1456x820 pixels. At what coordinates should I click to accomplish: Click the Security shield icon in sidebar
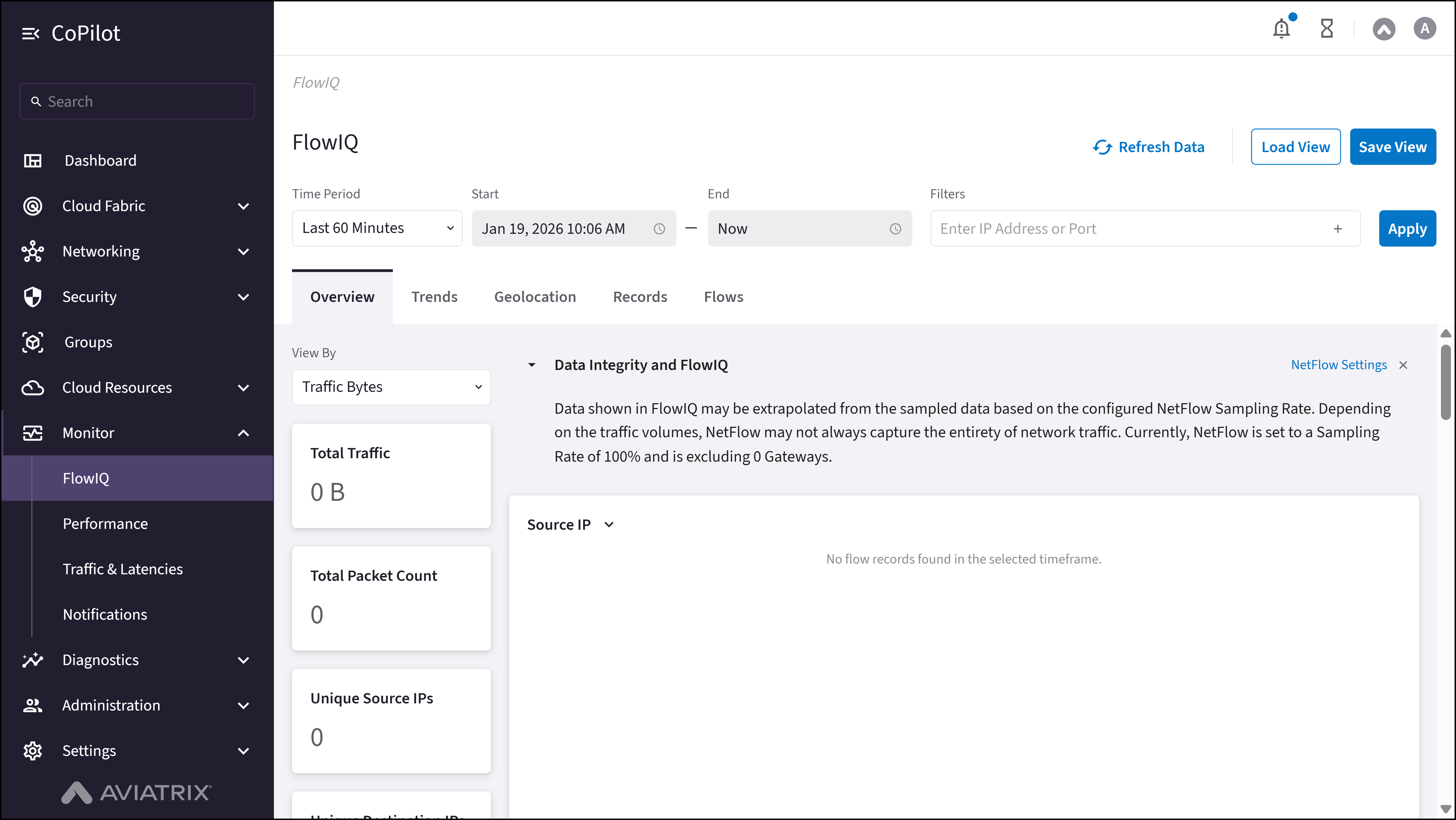32,296
